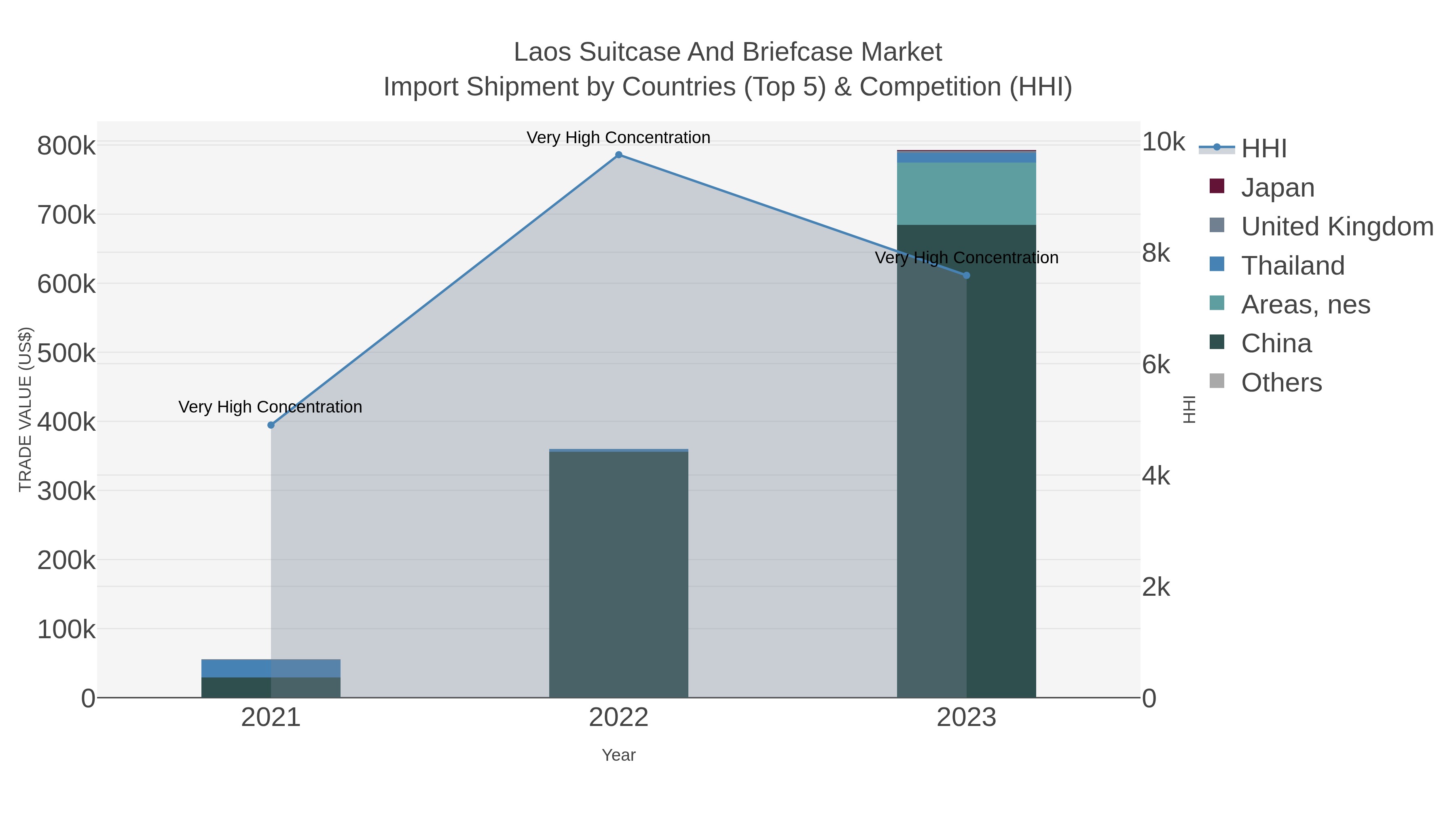Click the 'Year' x-axis title

[x=618, y=755]
